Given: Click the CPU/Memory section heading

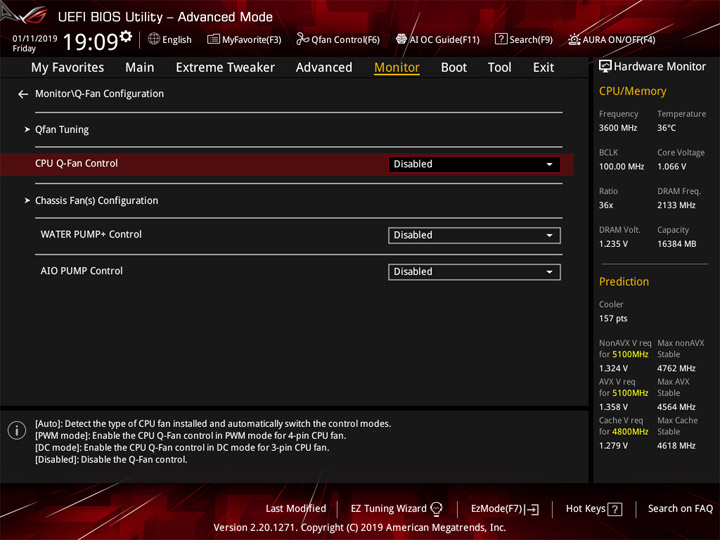Looking at the screenshot, I should 632,91.
